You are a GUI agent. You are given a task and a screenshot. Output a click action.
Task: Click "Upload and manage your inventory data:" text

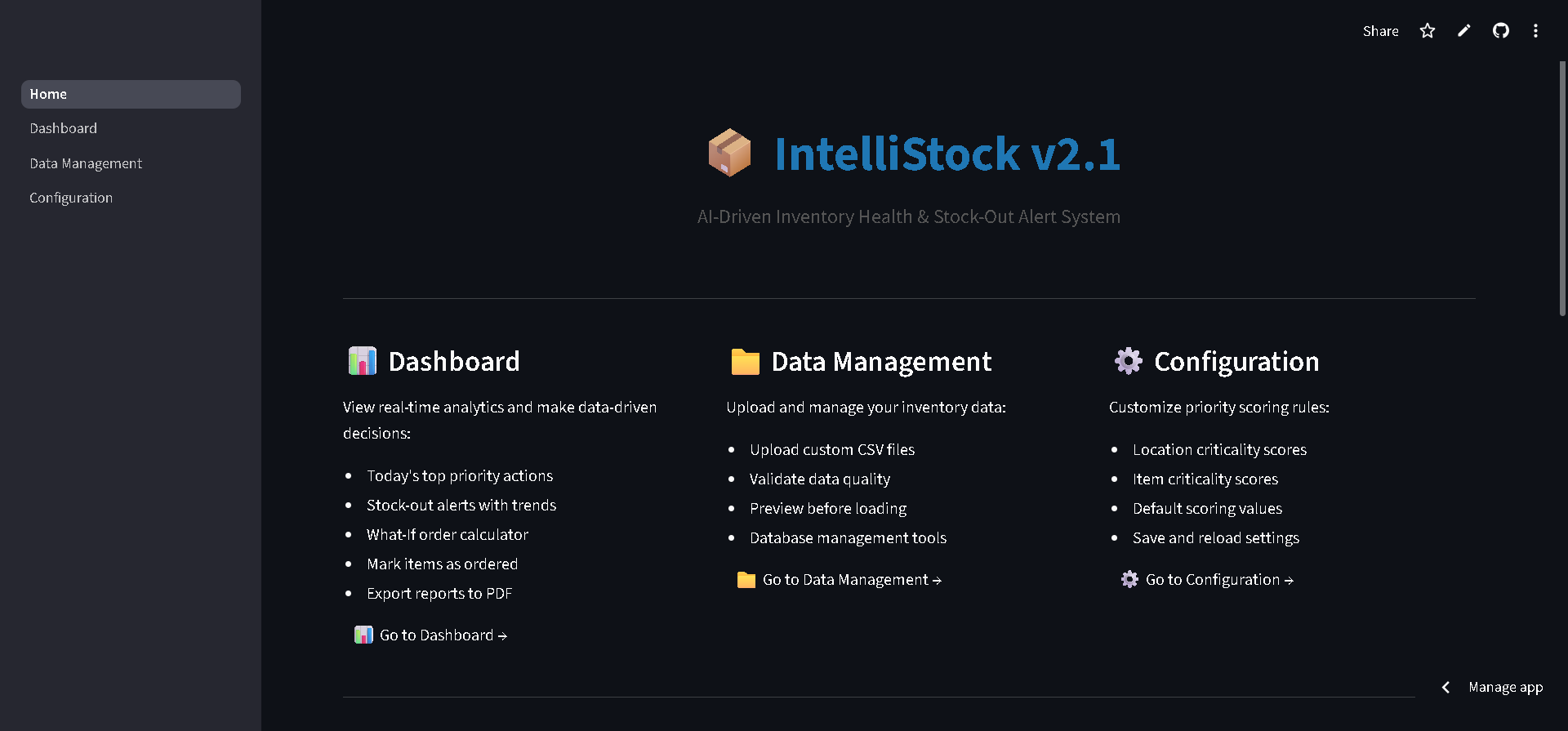pos(866,408)
